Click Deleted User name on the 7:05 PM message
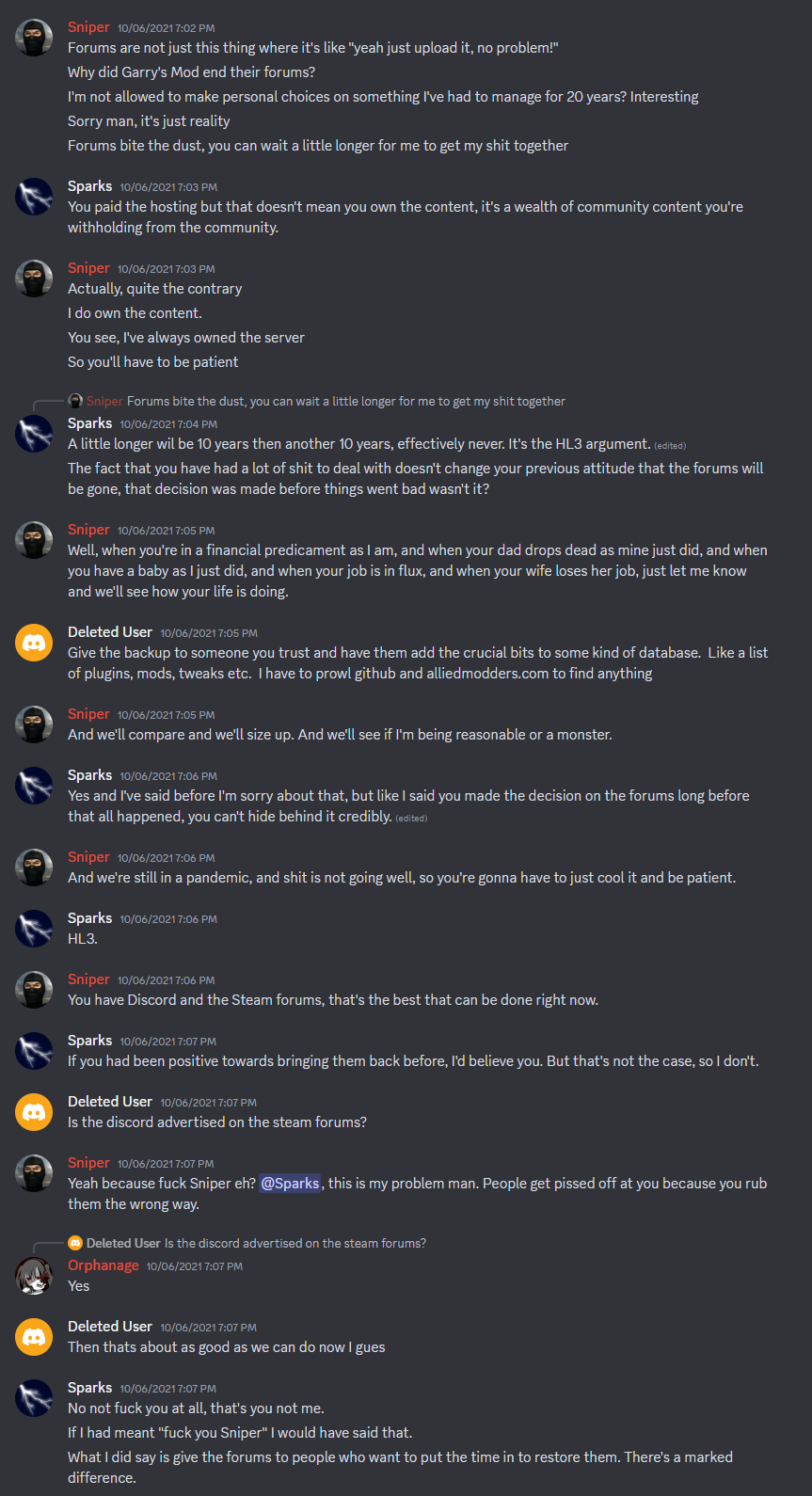Screen dimensions: 812x1496 click(x=110, y=632)
